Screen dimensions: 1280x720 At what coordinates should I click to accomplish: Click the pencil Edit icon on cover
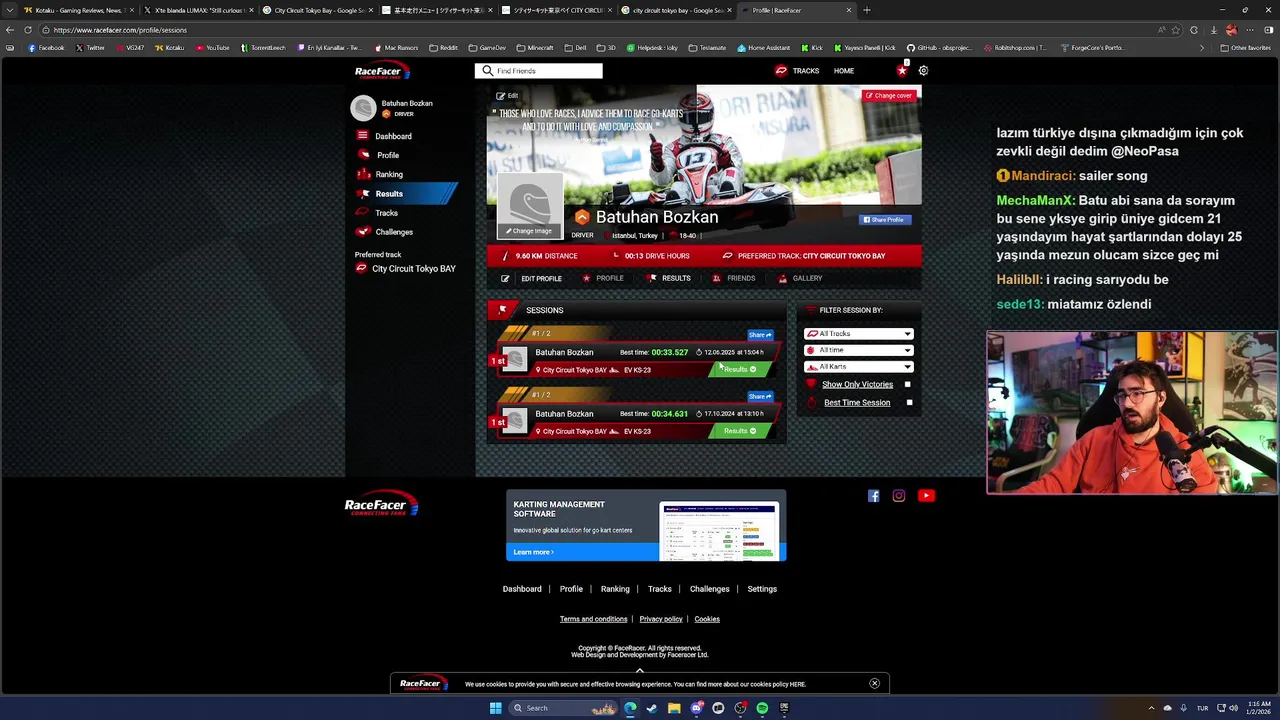tap(501, 96)
